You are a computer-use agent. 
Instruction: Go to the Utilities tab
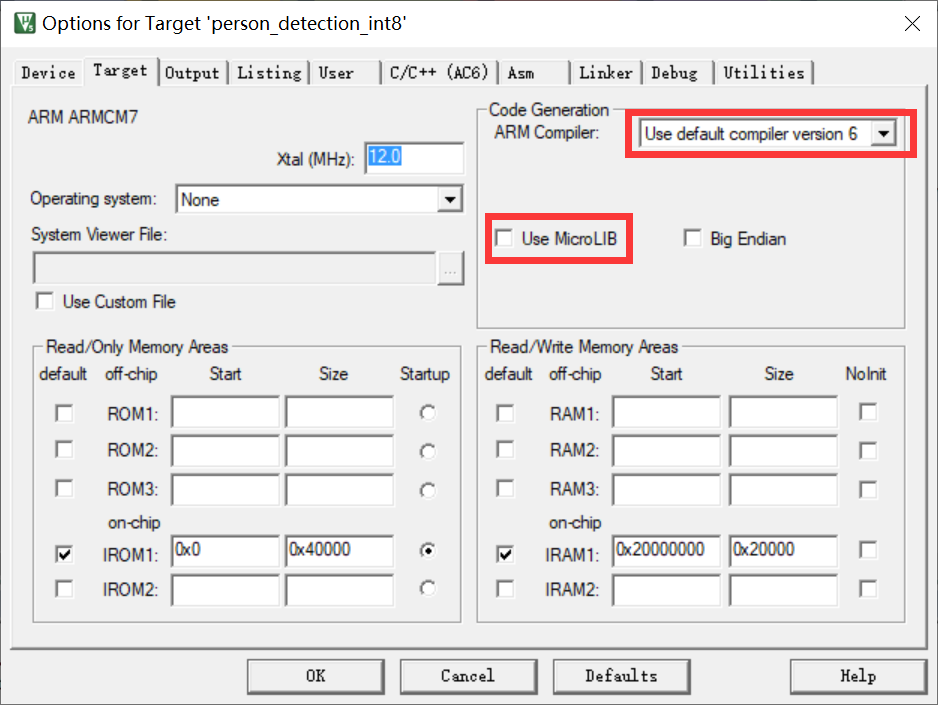pyautogui.click(x=764, y=73)
